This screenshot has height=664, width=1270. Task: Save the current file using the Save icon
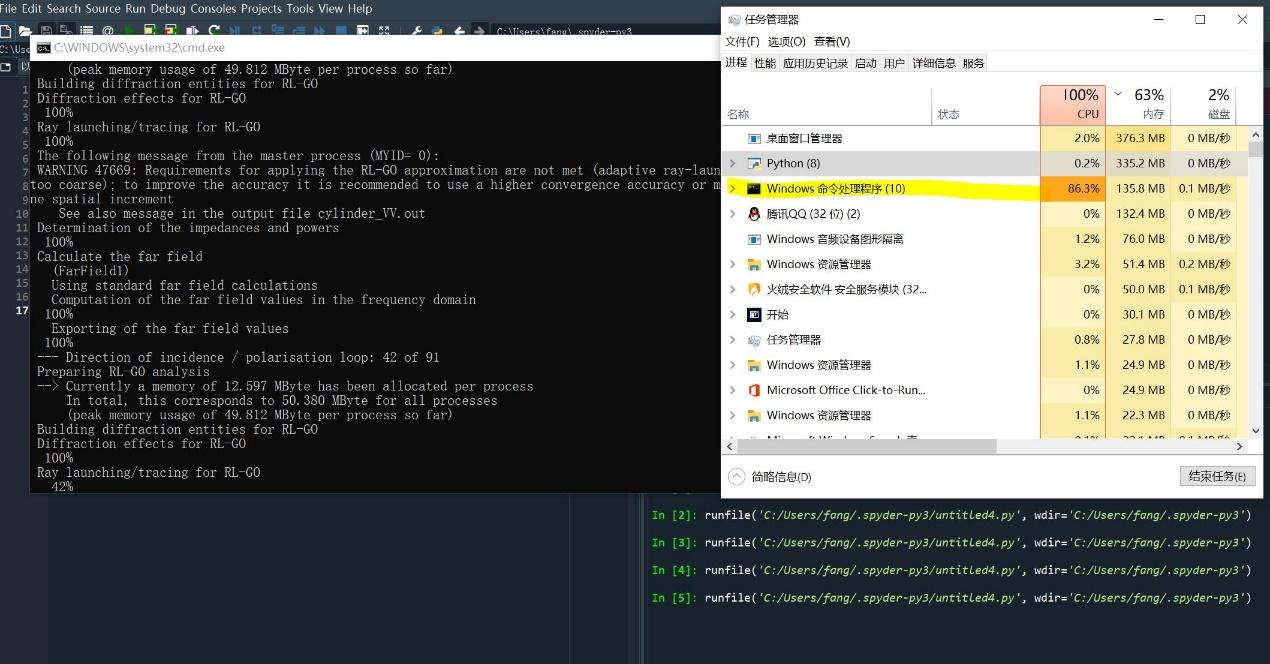coord(47,31)
